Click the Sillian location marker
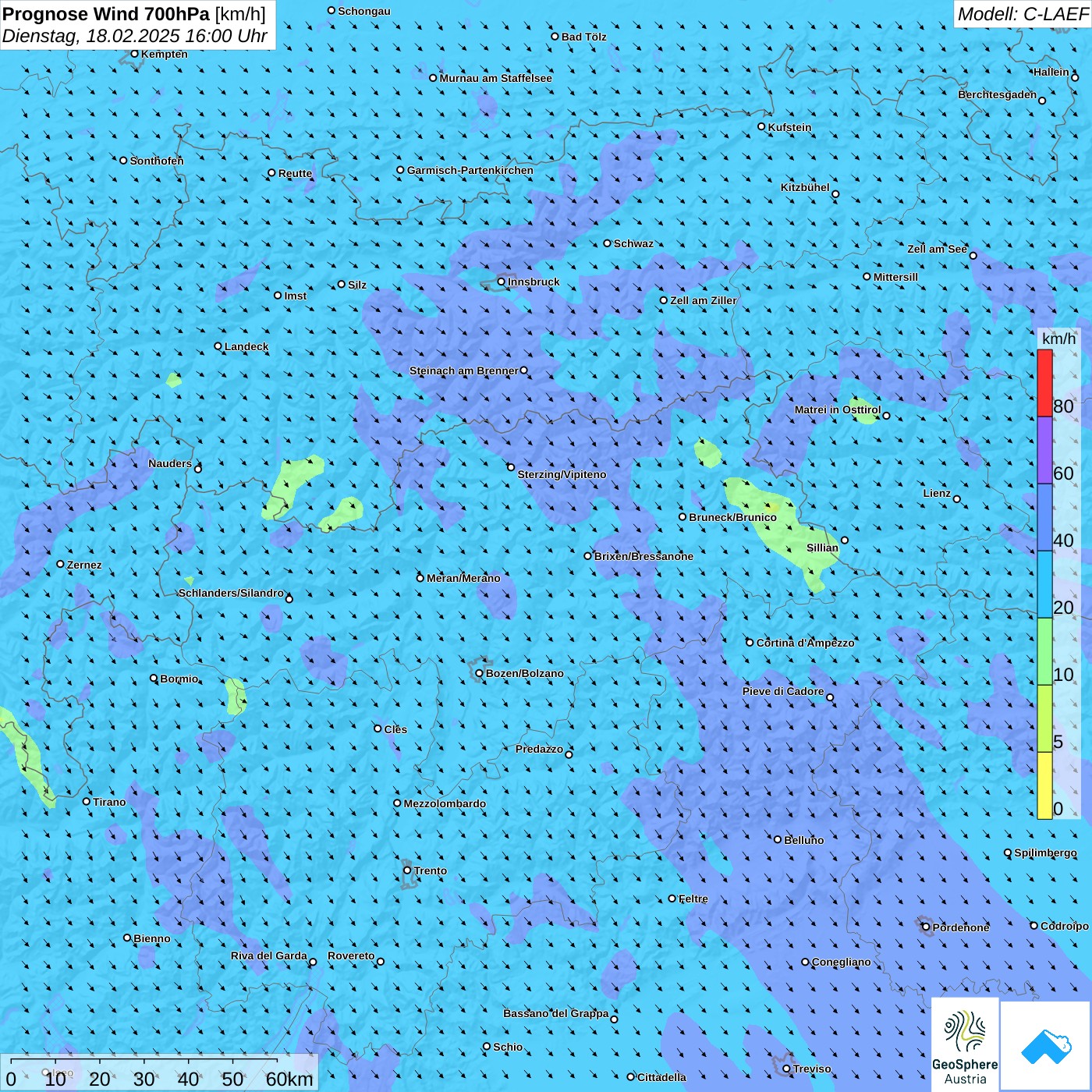Screen dimensions: 1092x1092 coord(845,540)
